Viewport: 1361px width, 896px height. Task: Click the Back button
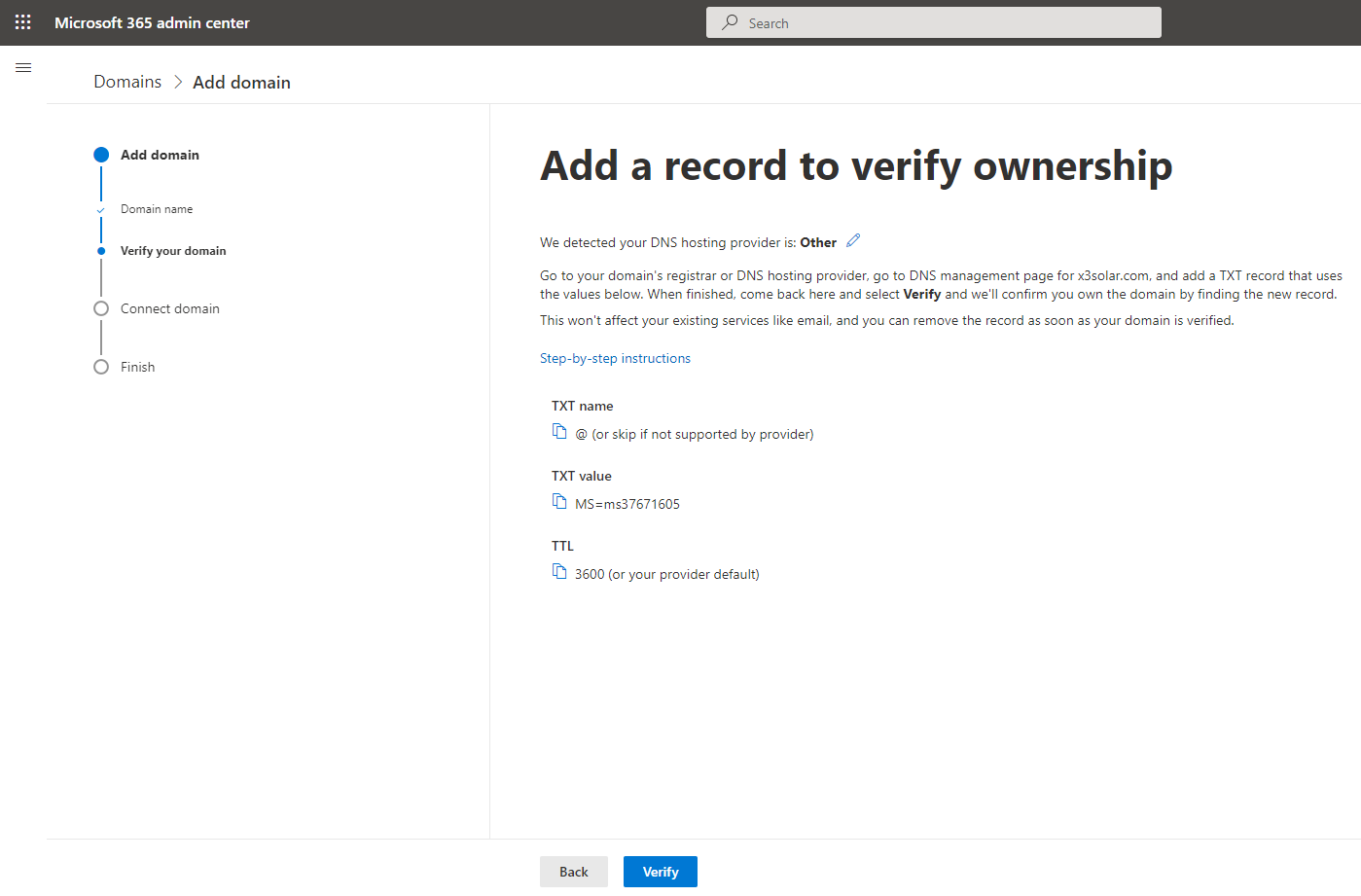pyautogui.click(x=574, y=872)
